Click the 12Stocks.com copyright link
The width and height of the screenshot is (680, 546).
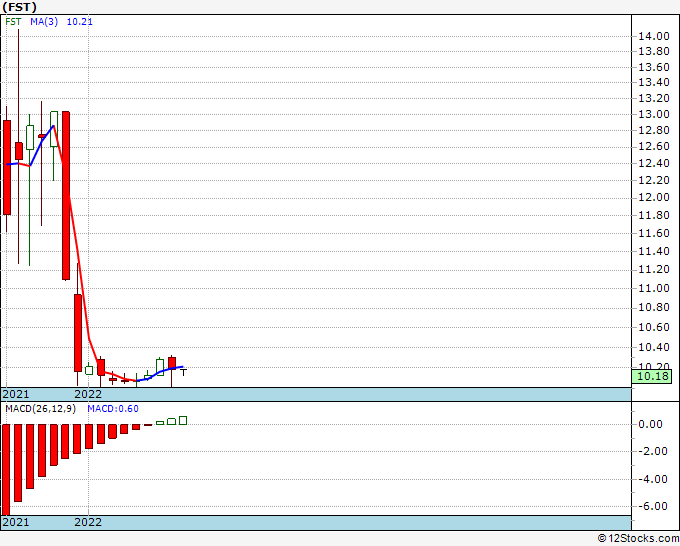(638, 539)
